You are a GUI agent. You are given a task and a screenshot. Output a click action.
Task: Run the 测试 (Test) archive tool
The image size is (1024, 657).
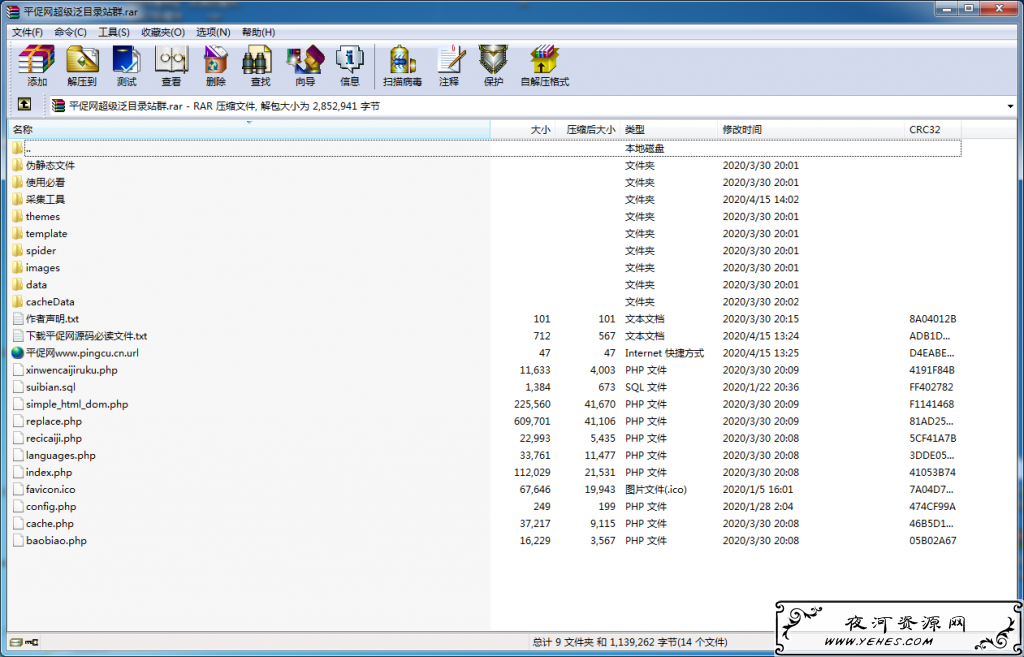[127, 65]
